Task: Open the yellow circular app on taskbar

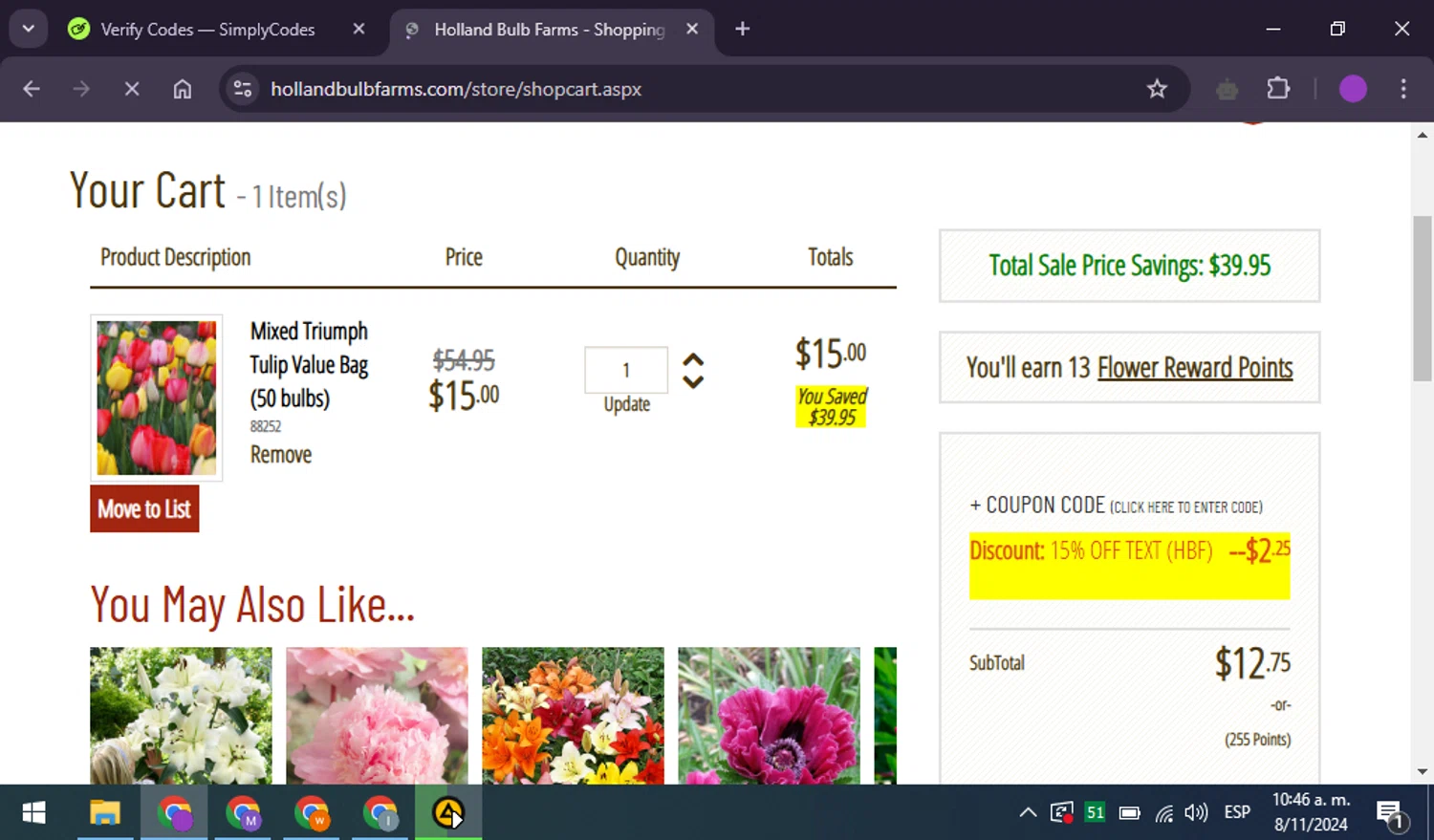Action: pos(448,813)
